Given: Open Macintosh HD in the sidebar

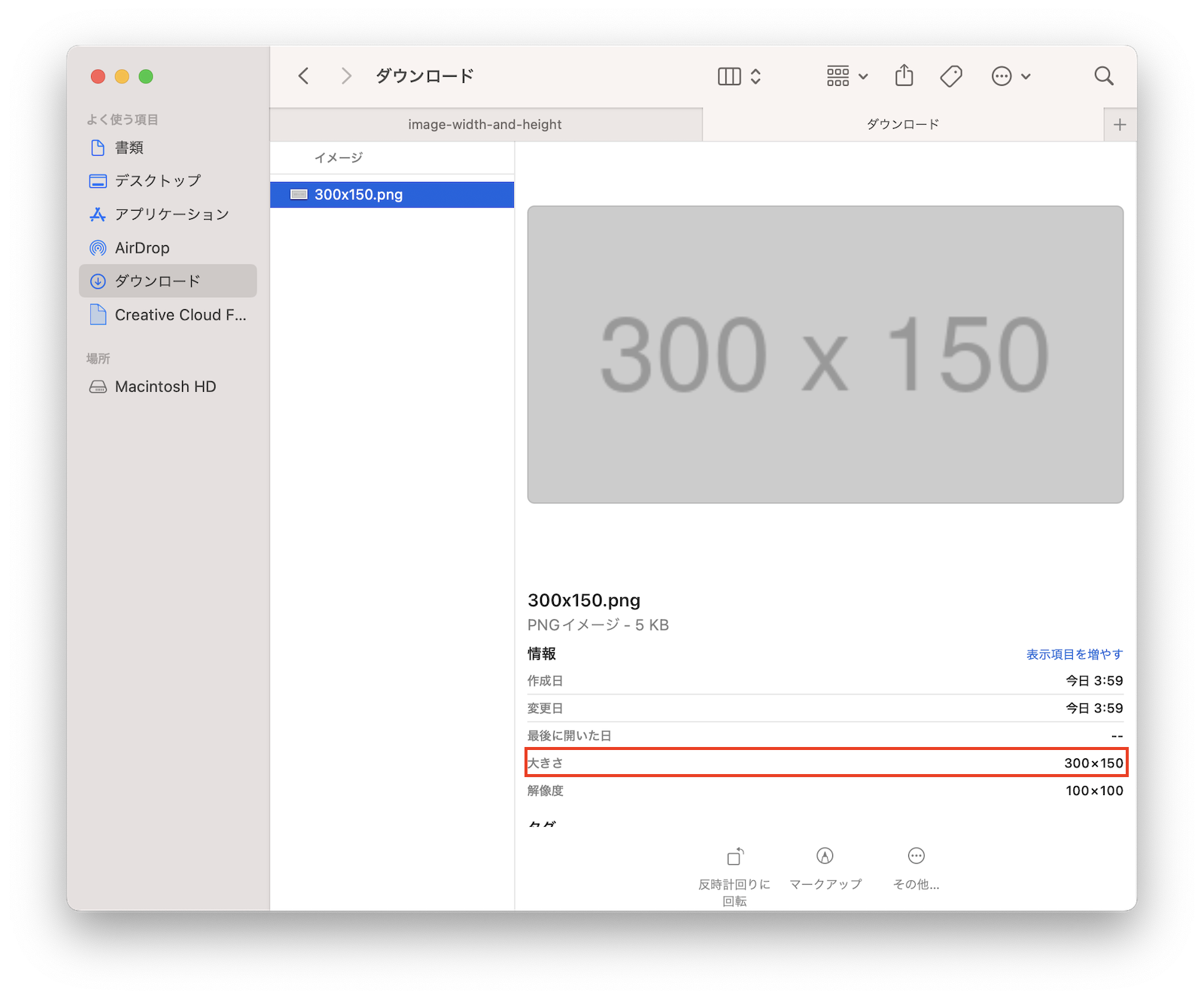Looking at the screenshot, I should (x=168, y=387).
